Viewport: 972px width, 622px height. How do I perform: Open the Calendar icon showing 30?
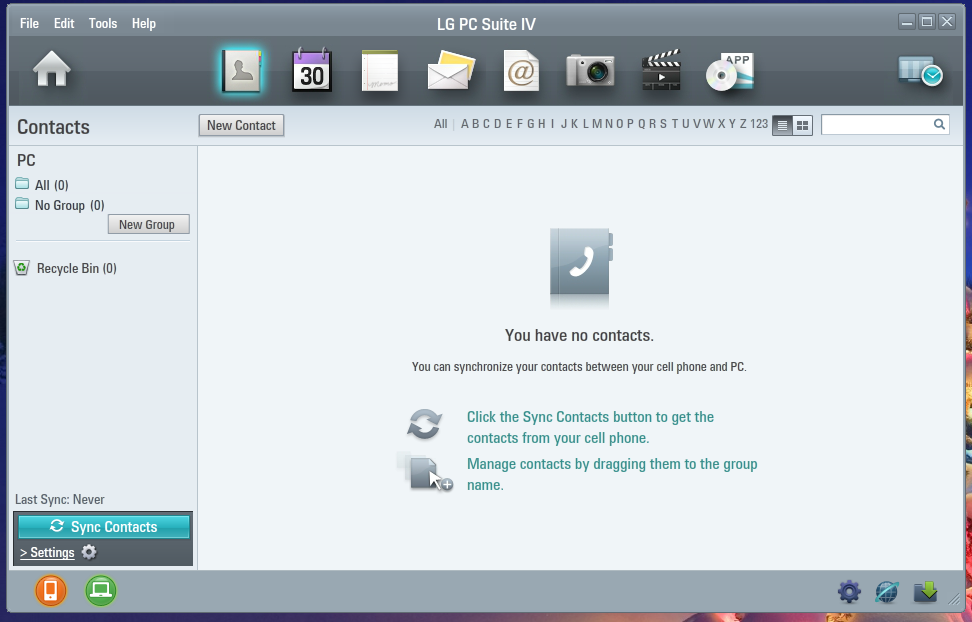[x=312, y=70]
